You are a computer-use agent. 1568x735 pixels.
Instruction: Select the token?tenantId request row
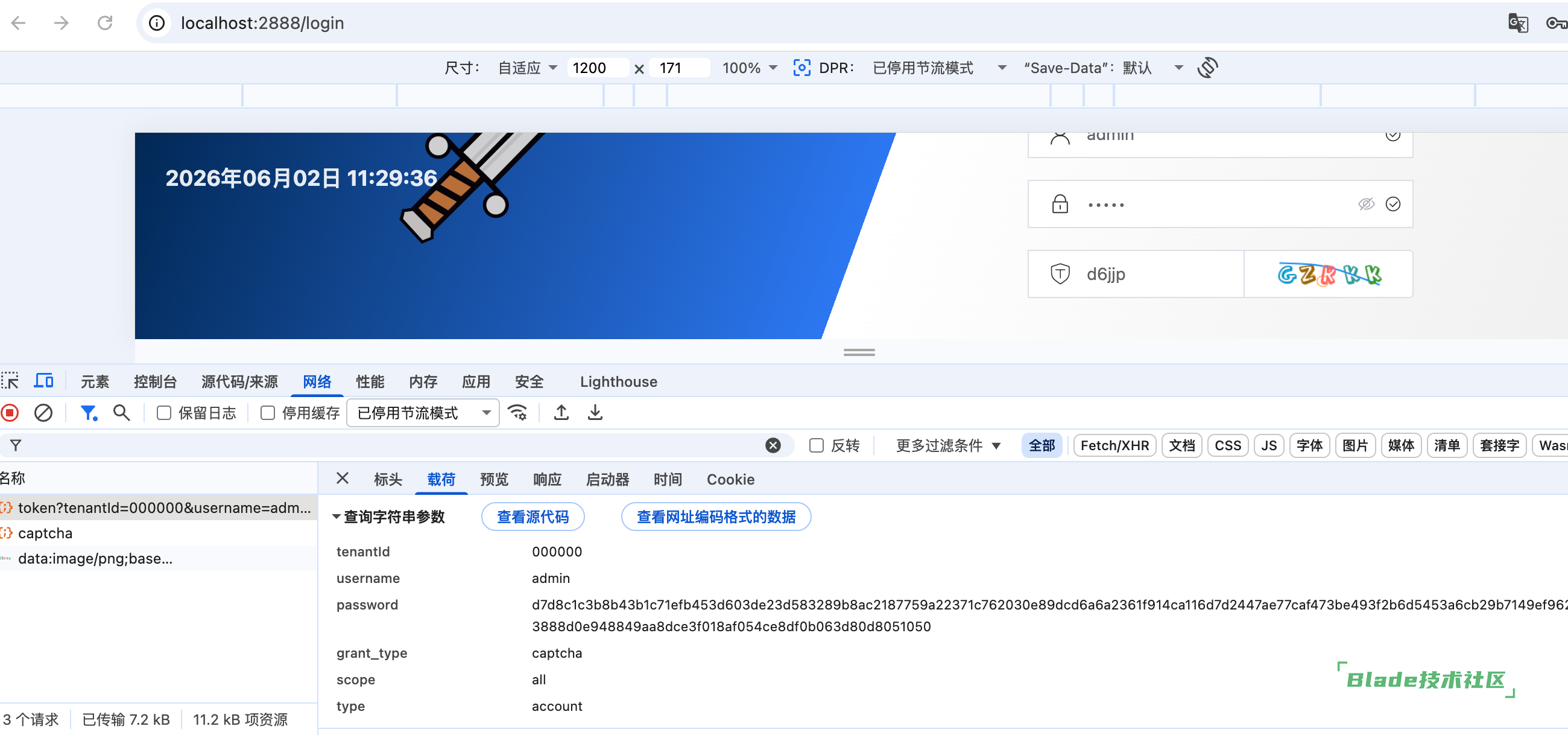click(158, 508)
